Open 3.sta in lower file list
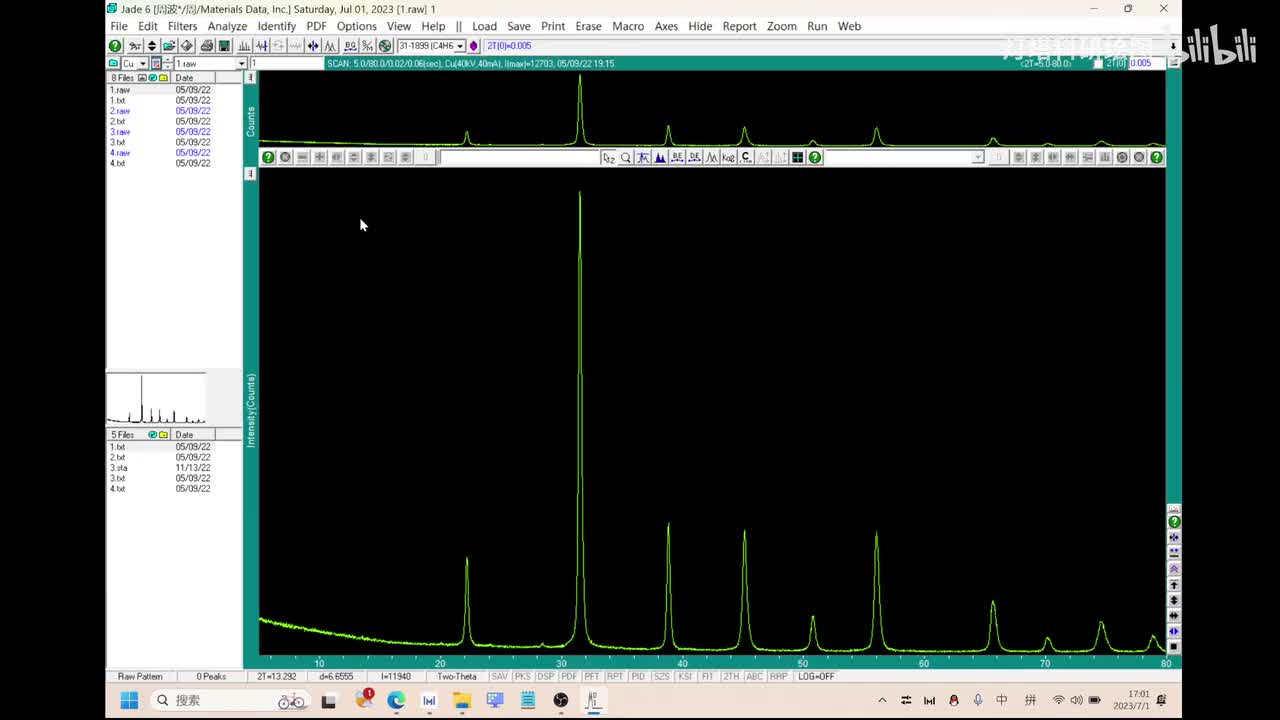 click(x=119, y=468)
